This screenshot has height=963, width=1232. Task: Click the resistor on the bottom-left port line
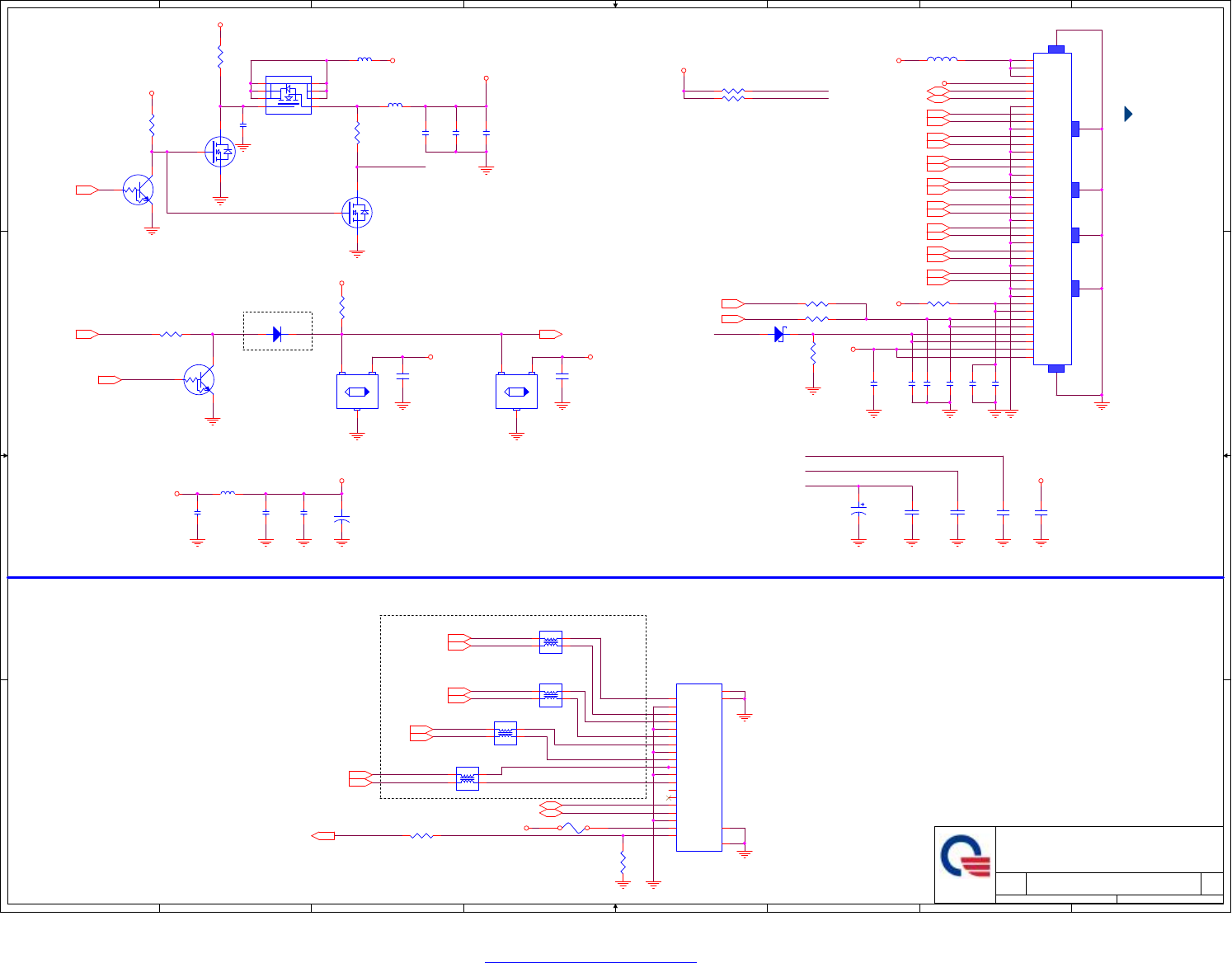[x=421, y=836]
